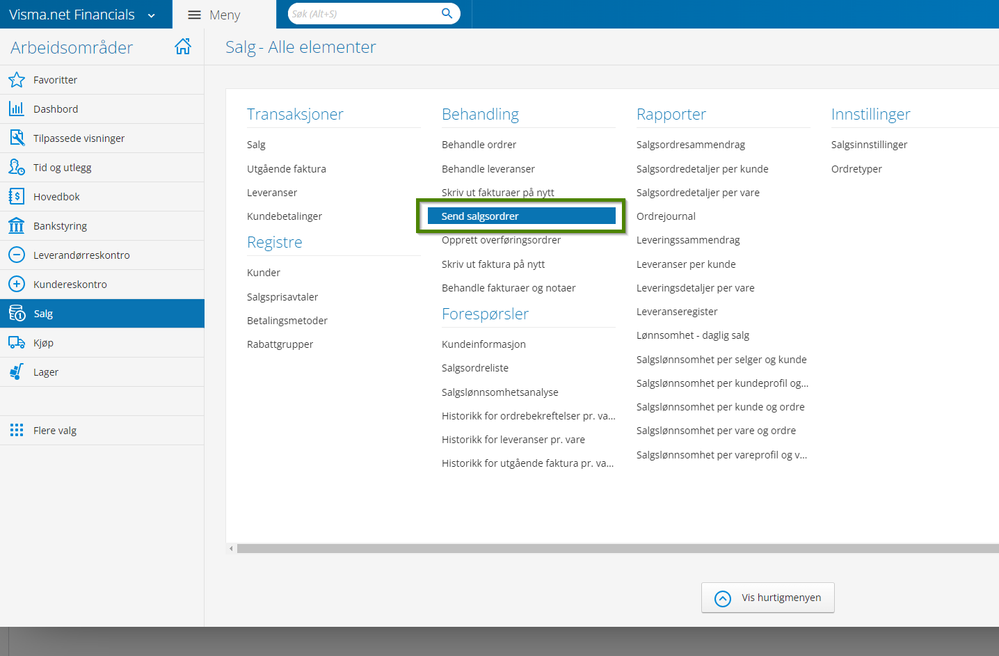Open Salgsordreliste link
Image resolution: width=999 pixels, height=656 pixels.
(475, 368)
